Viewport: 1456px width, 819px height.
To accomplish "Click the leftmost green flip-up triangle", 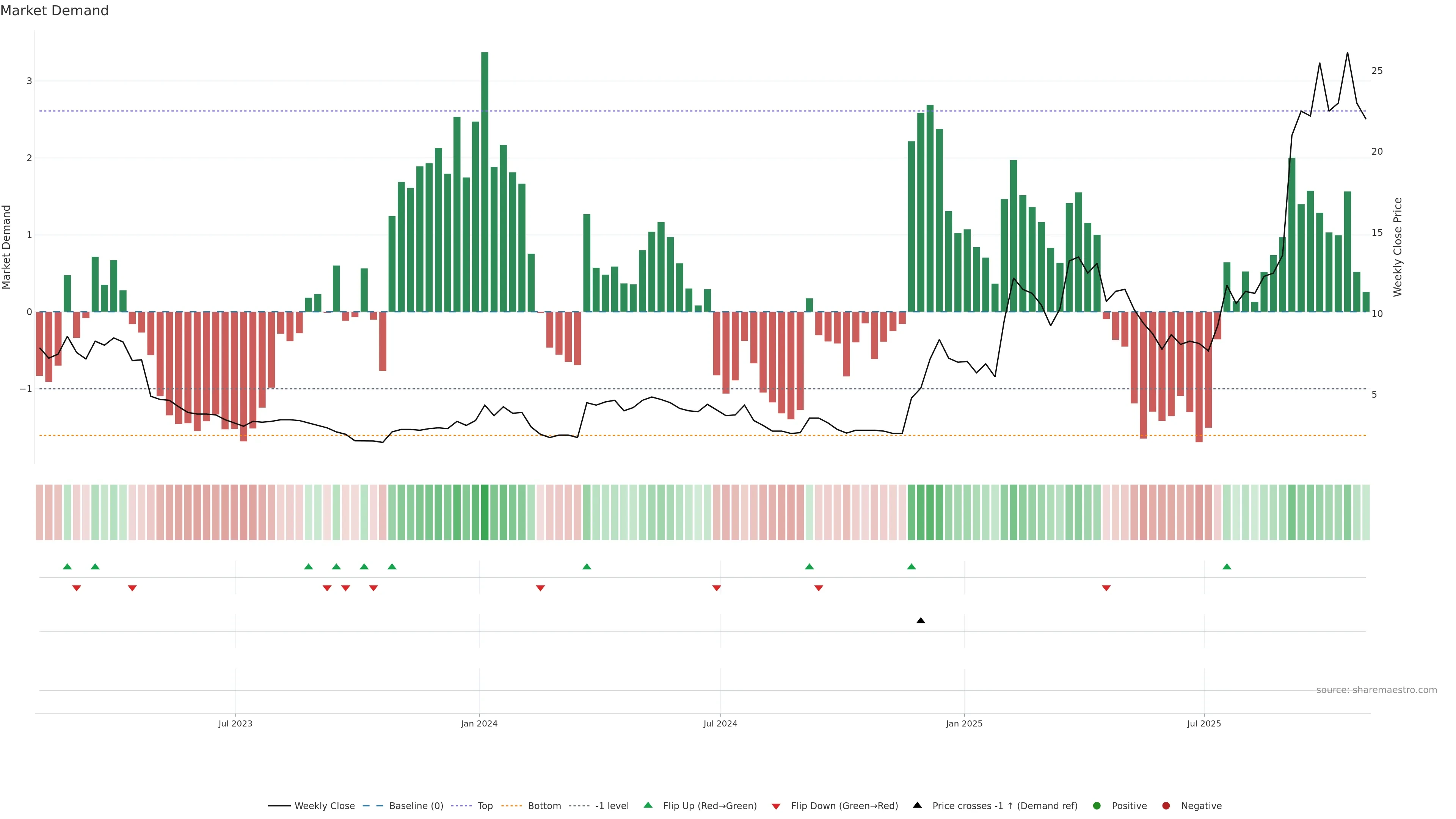I will (67, 566).
